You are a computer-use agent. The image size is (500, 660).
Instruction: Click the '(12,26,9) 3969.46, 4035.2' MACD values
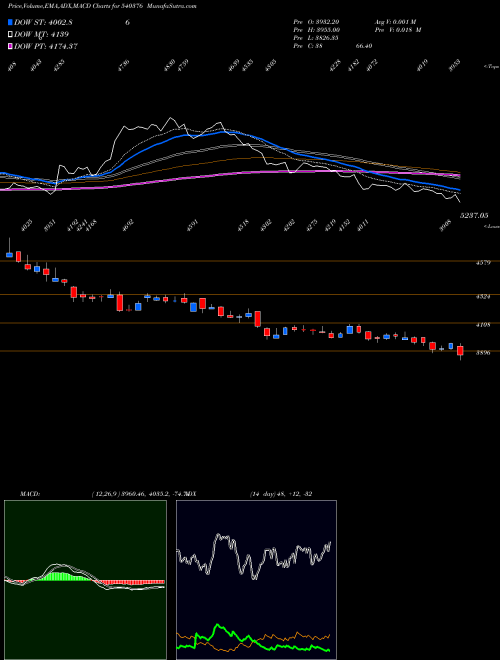pyautogui.click(x=130, y=494)
